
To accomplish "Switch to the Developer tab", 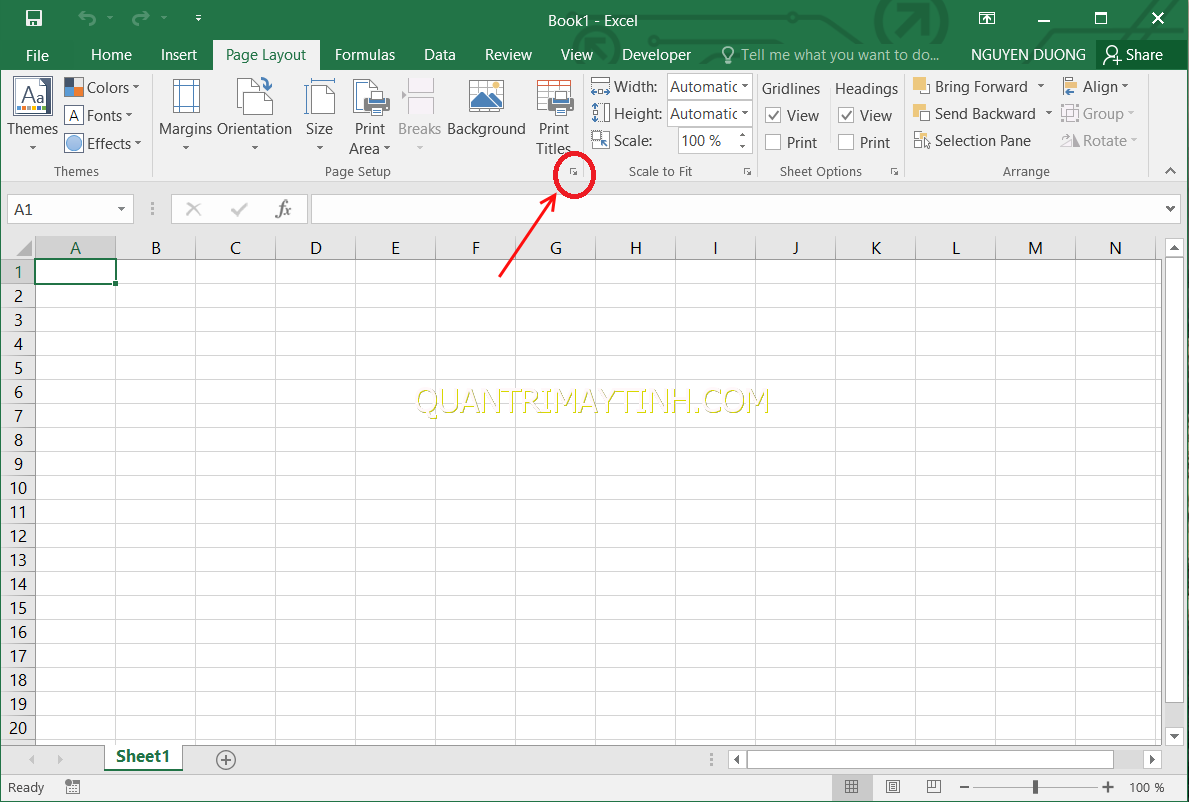I will click(x=656, y=55).
